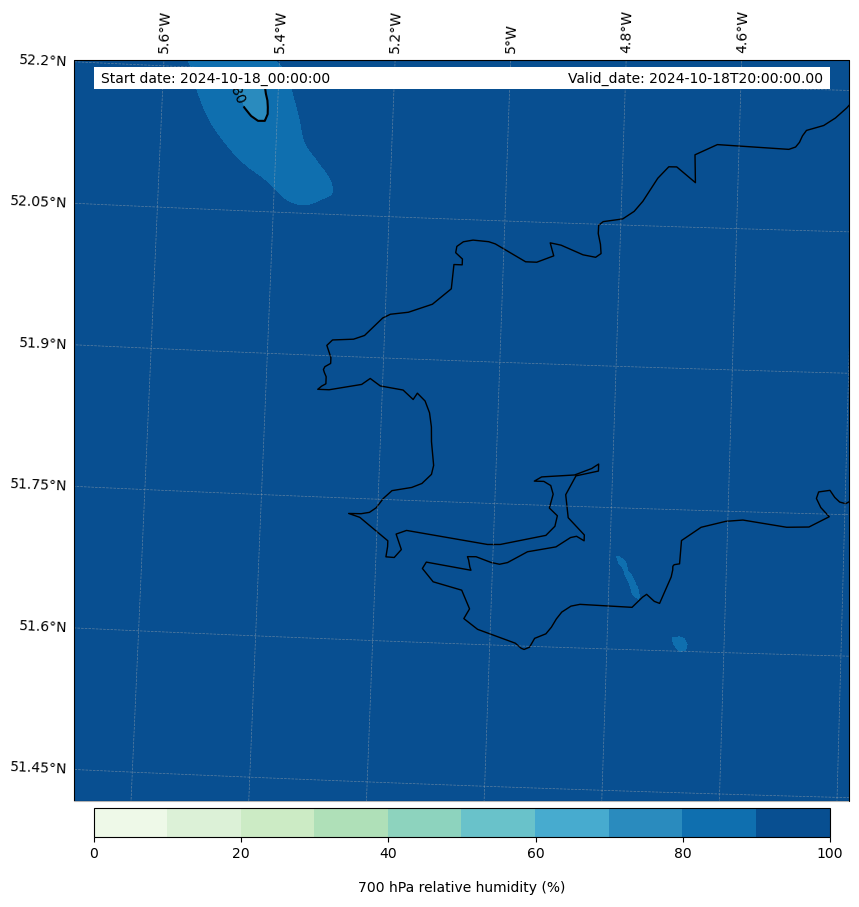Viewport: 859px width, 907px height.
Task: Click the colorbar tick label 20
Action: pyautogui.click(x=241, y=853)
